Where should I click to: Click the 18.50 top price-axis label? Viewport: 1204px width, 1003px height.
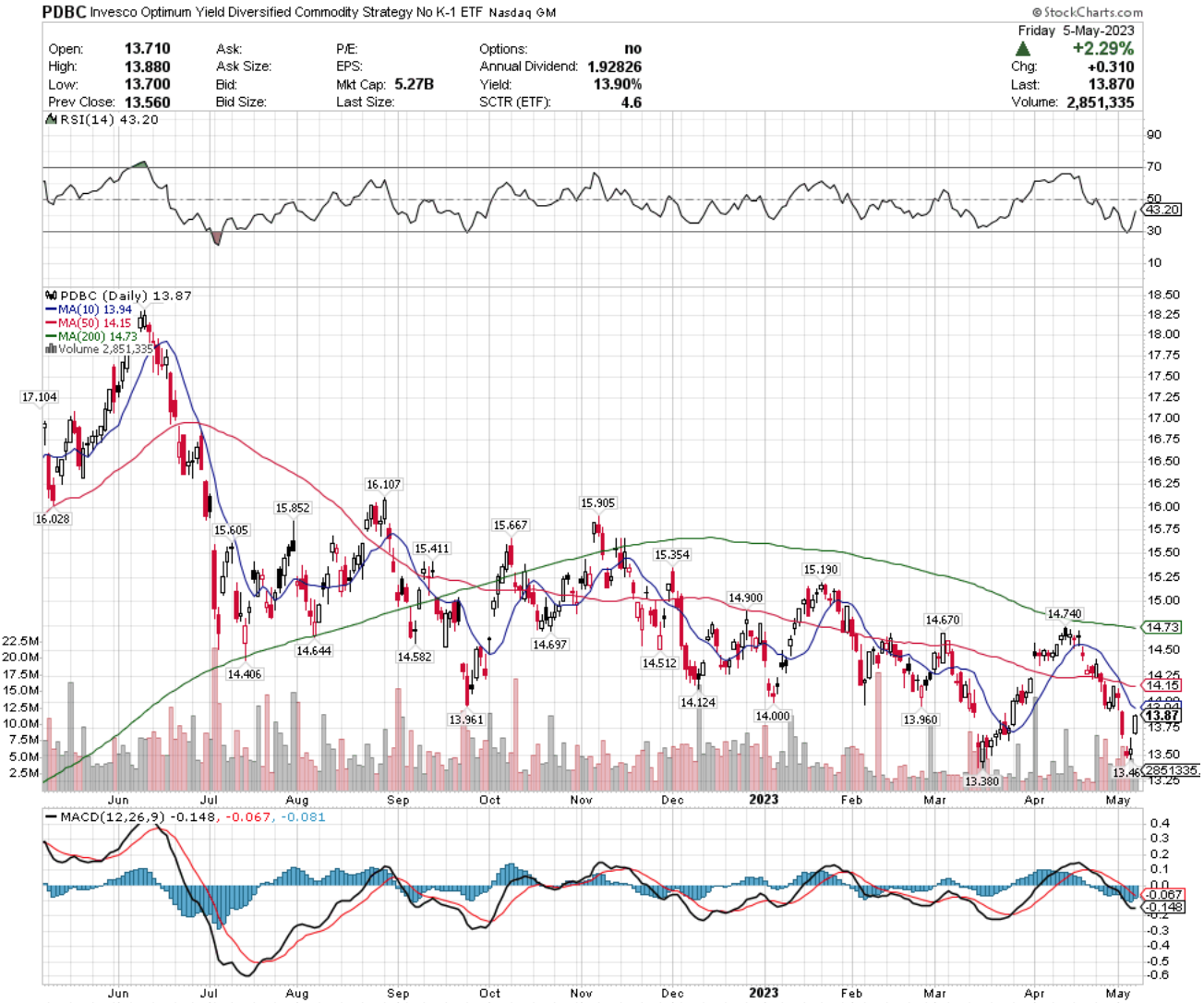[1165, 295]
